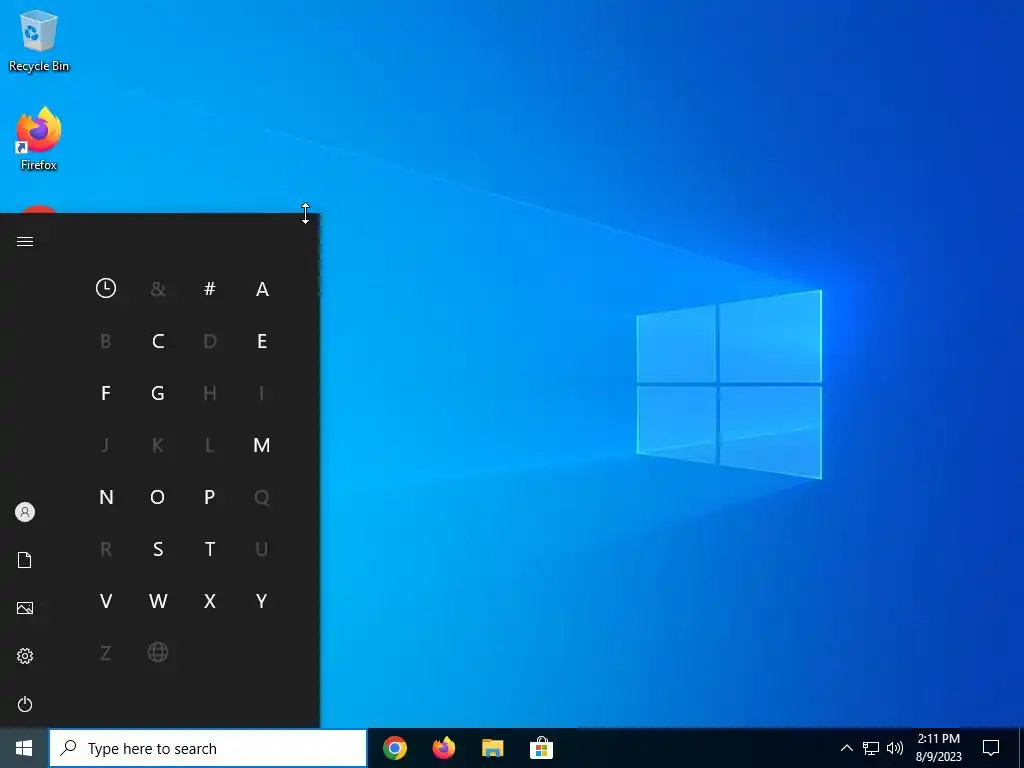The height and width of the screenshot is (768, 1024).
Task: Open File Explorer from taskbar
Action: [492, 748]
